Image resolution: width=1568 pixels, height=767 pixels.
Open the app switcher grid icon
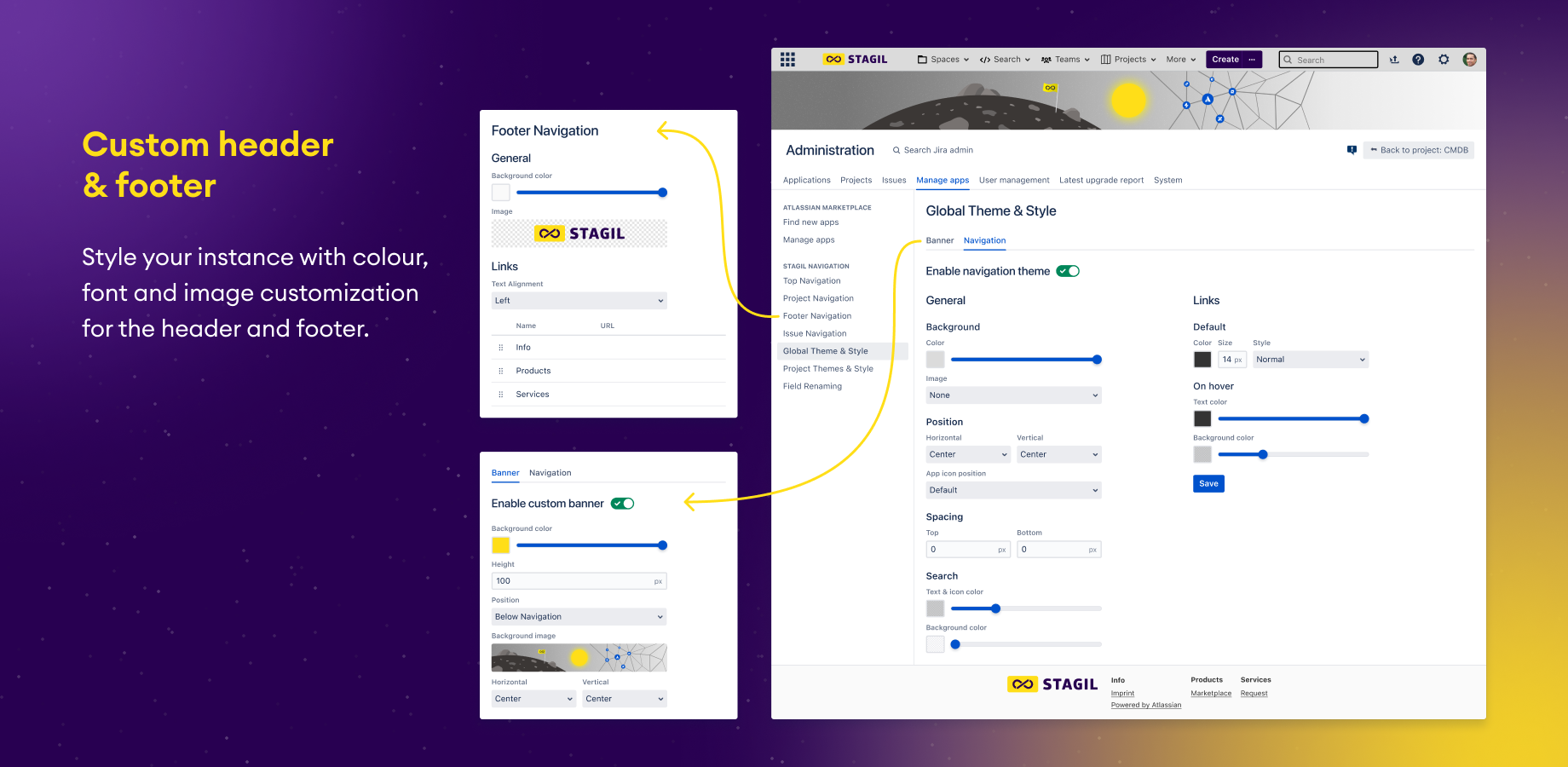[787, 60]
